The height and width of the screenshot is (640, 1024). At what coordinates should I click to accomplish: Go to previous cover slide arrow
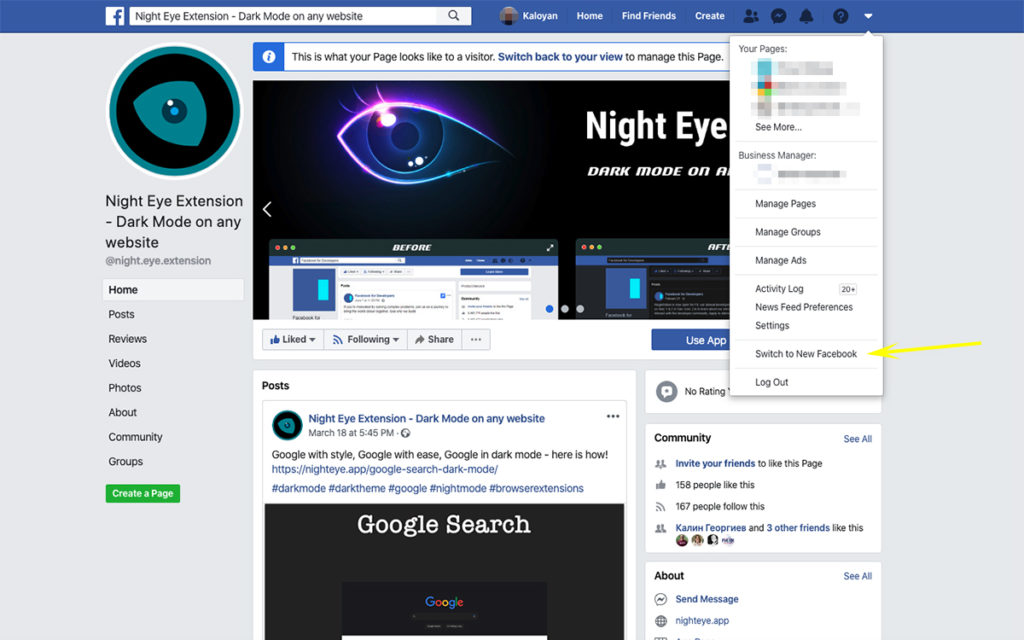tap(267, 209)
